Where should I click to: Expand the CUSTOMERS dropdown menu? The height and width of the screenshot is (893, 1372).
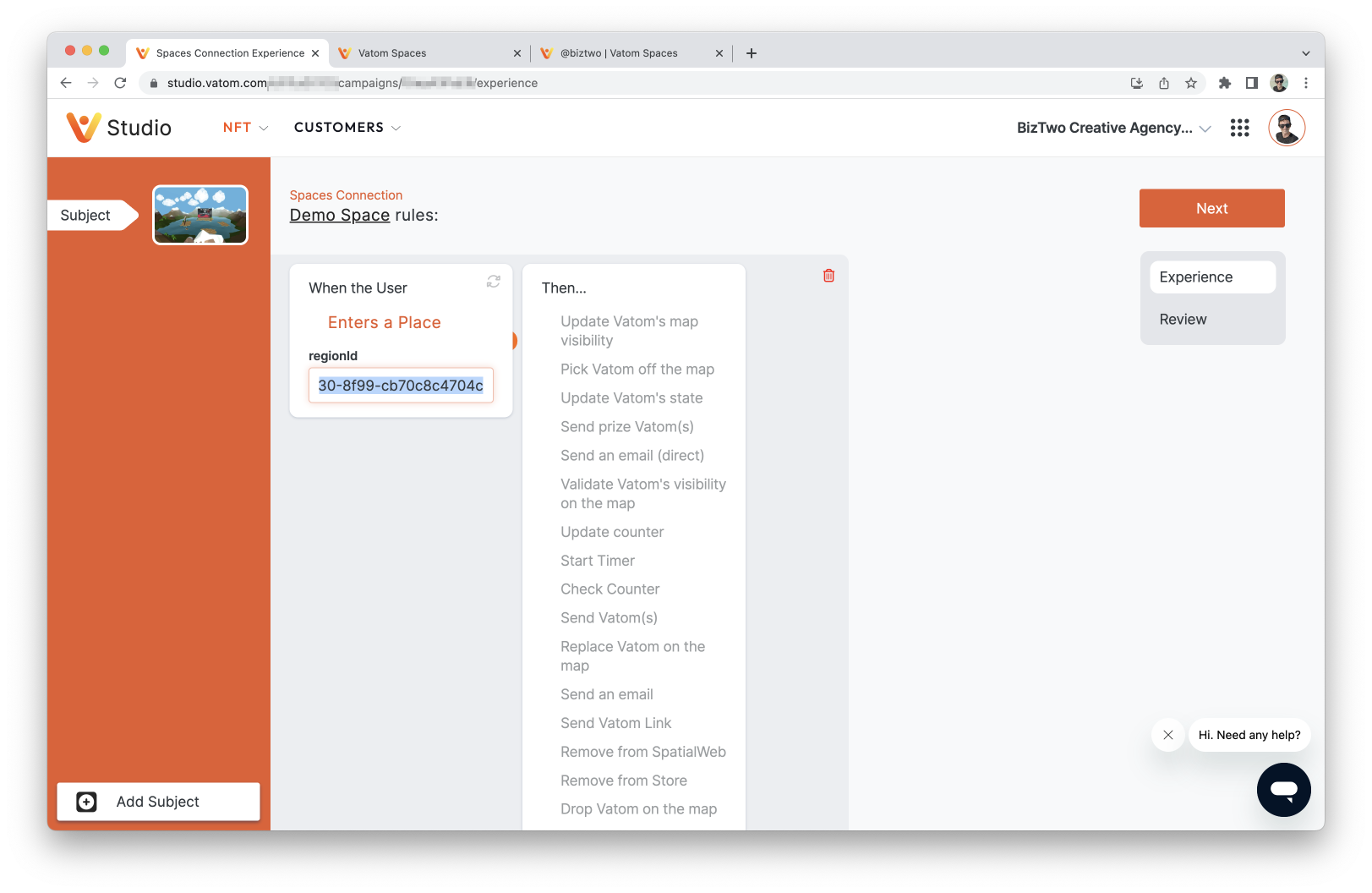(x=347, y=128)
